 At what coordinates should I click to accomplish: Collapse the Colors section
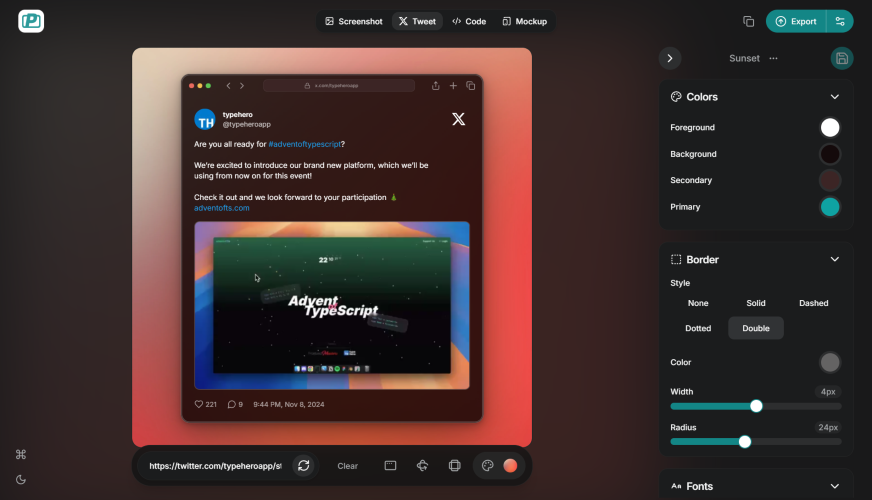[x=834, y=97]
